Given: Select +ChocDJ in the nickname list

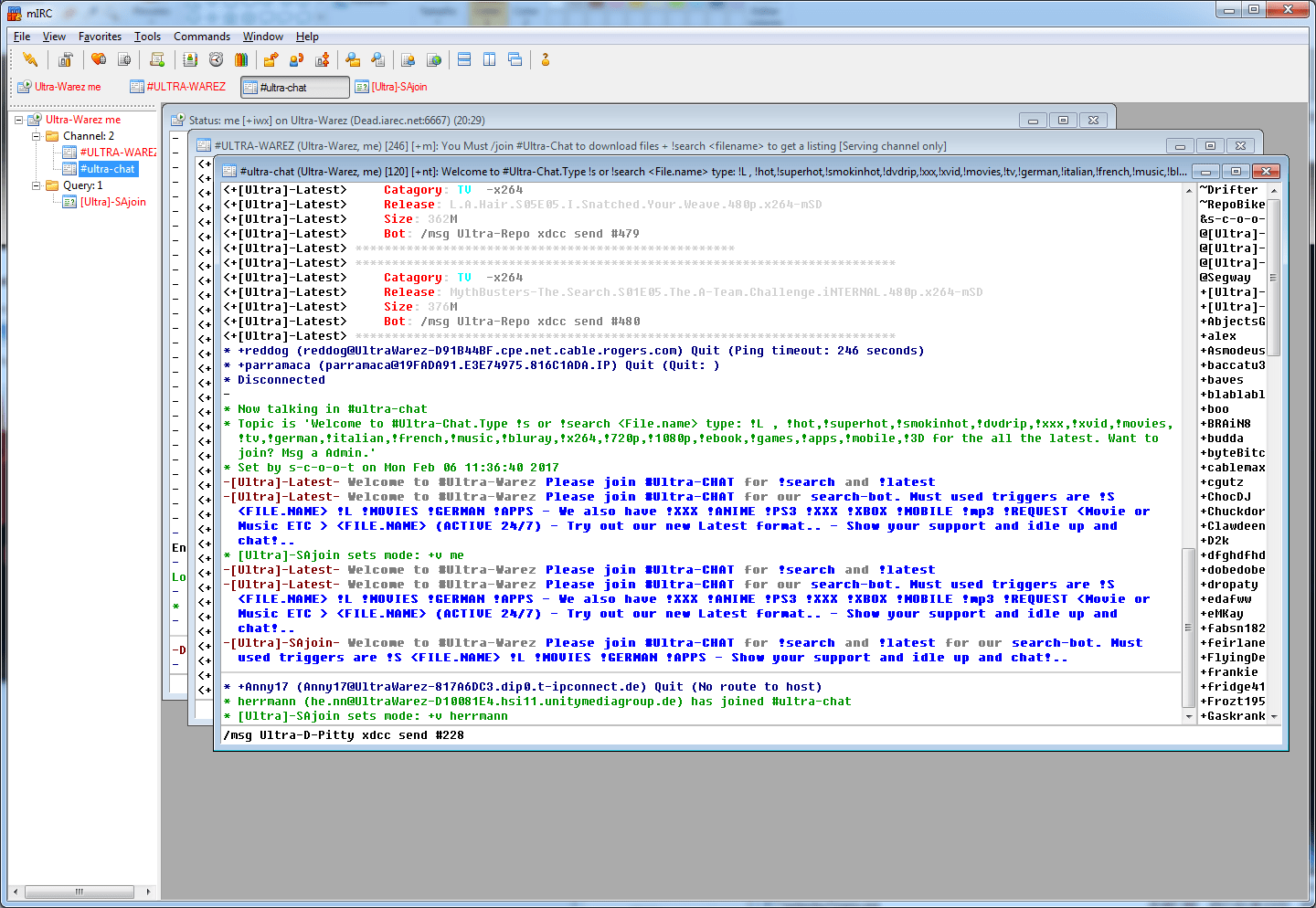Looking at the screenshot, I should tap(1226, 497).
